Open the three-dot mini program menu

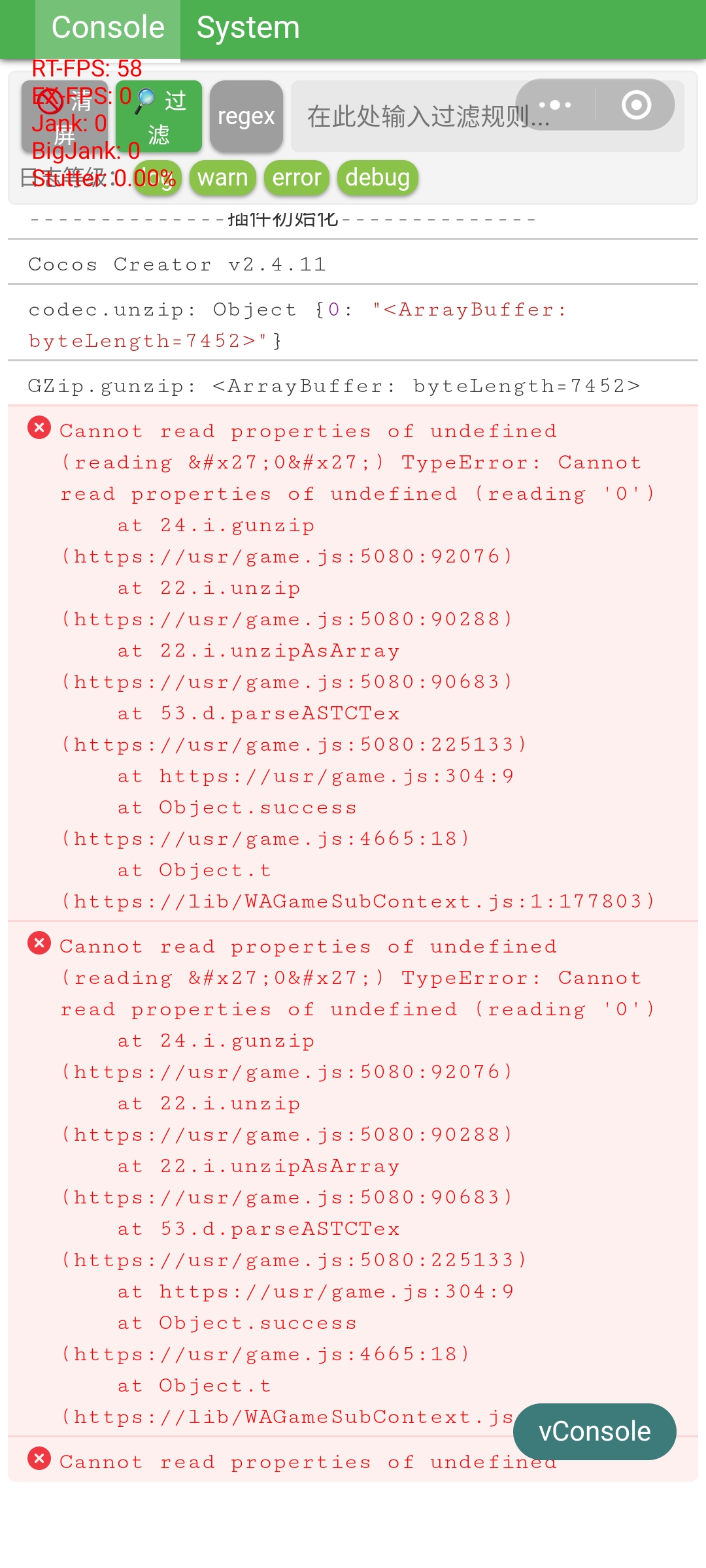[x=555, y=105]
